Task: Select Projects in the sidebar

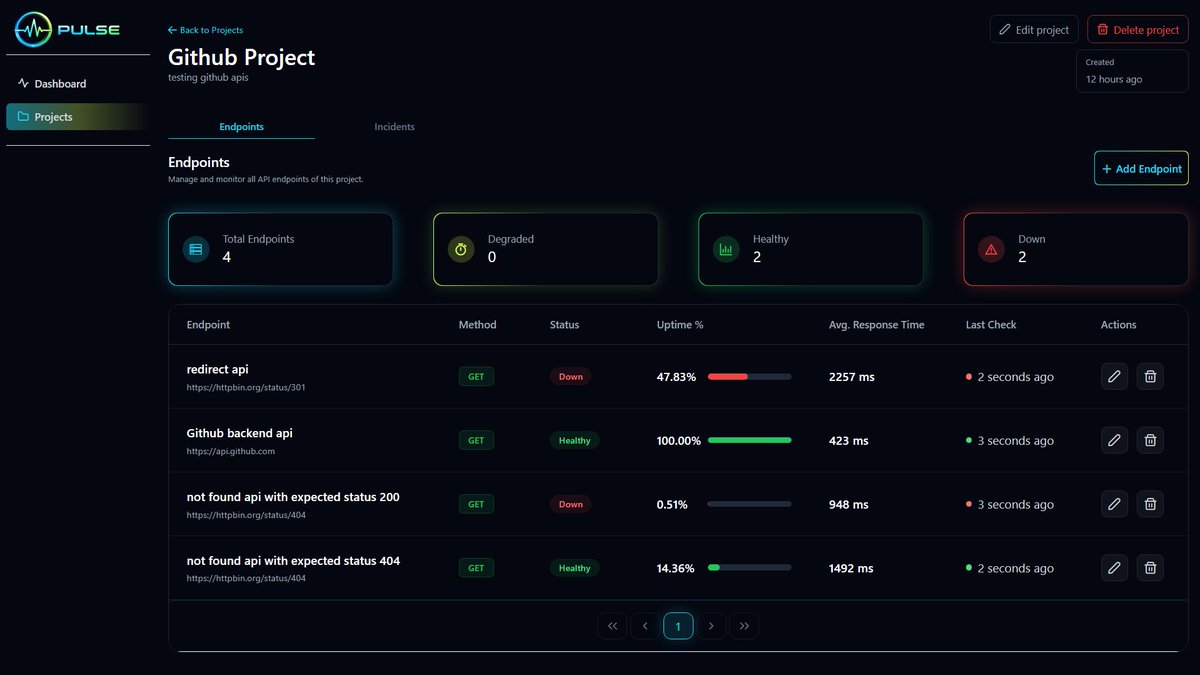Action: [78, 117]
